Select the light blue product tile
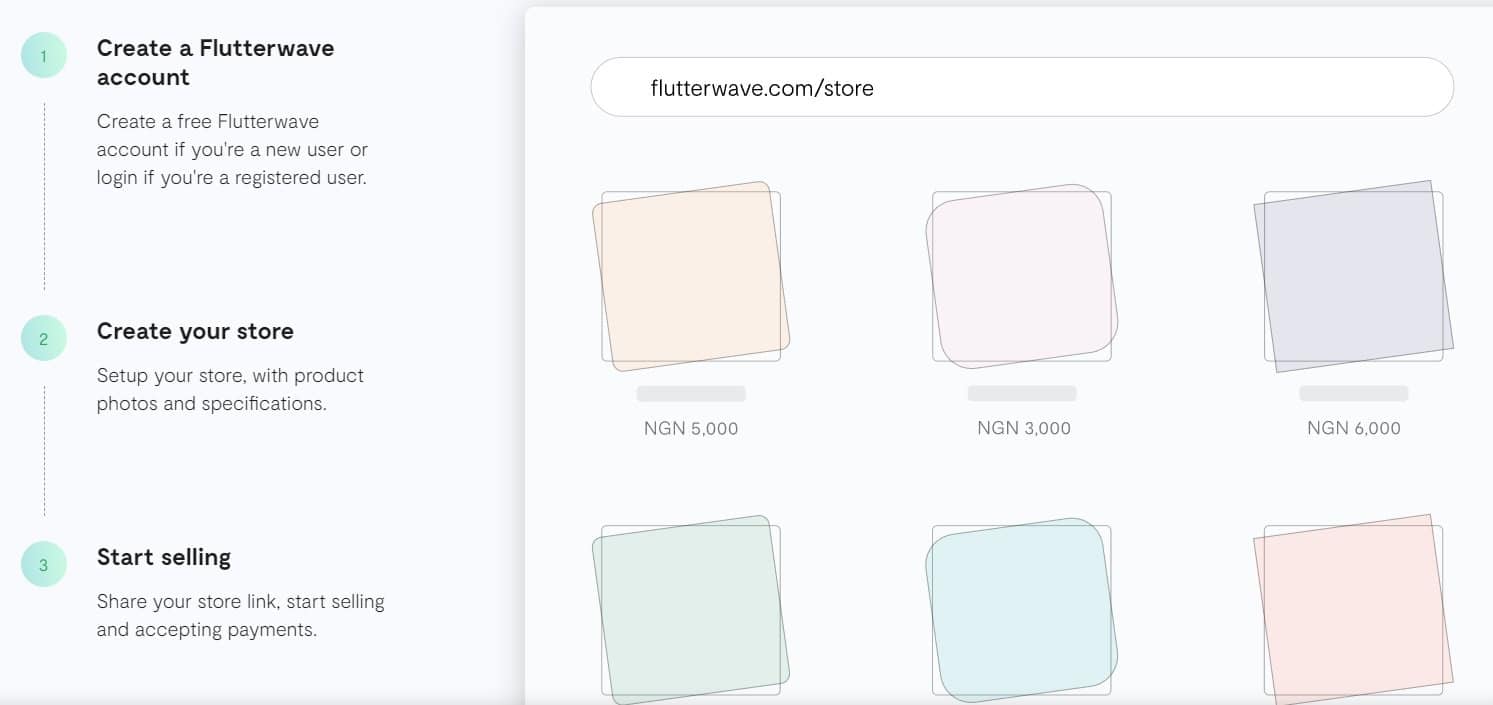1493x705 pixels. click(x=1022, y=610)
